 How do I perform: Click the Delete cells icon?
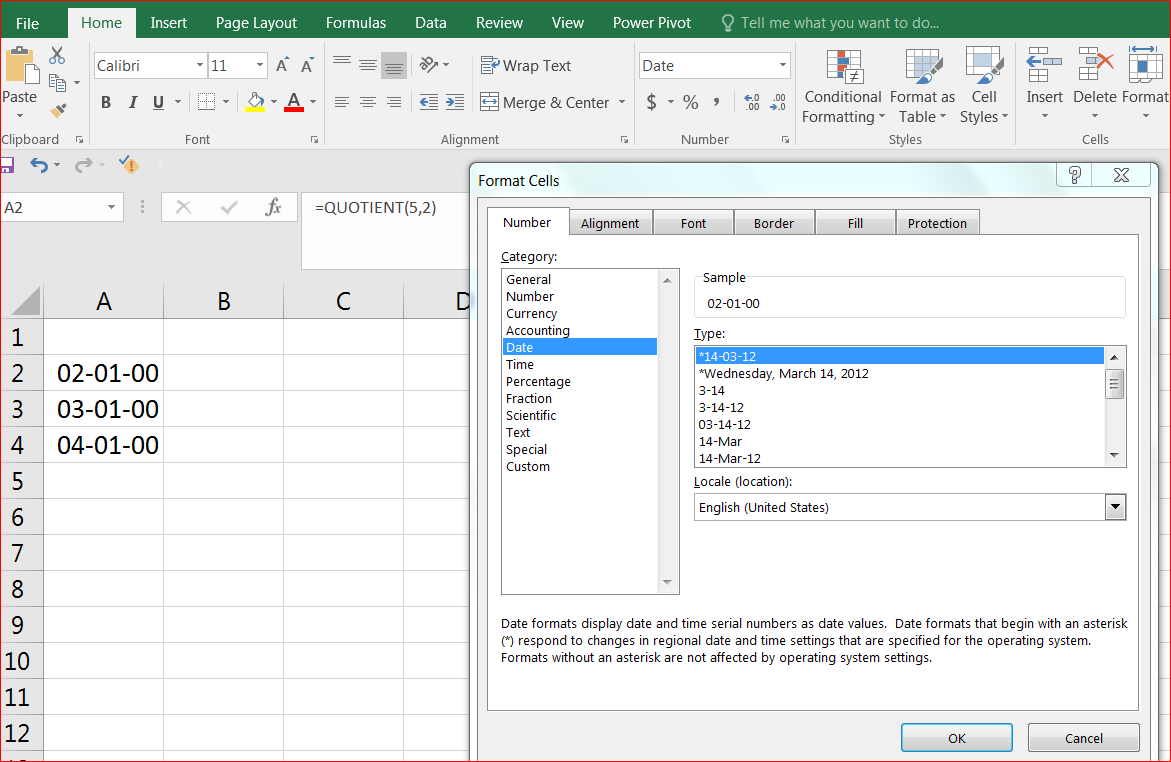[x=1095, y=65]
